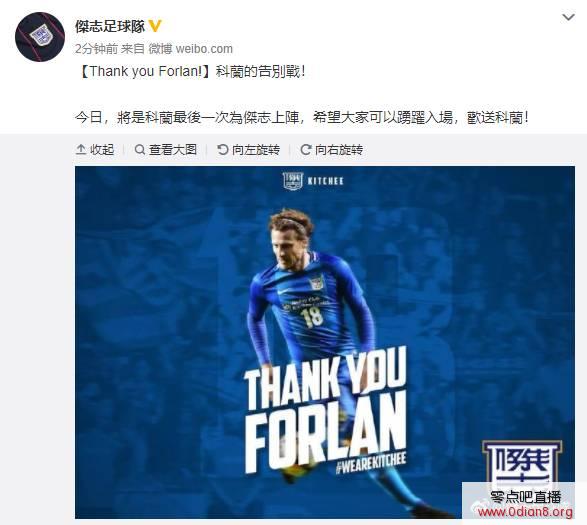Rotate image with 向右旋转 label
587x525 pixels.
click(332, 150)
